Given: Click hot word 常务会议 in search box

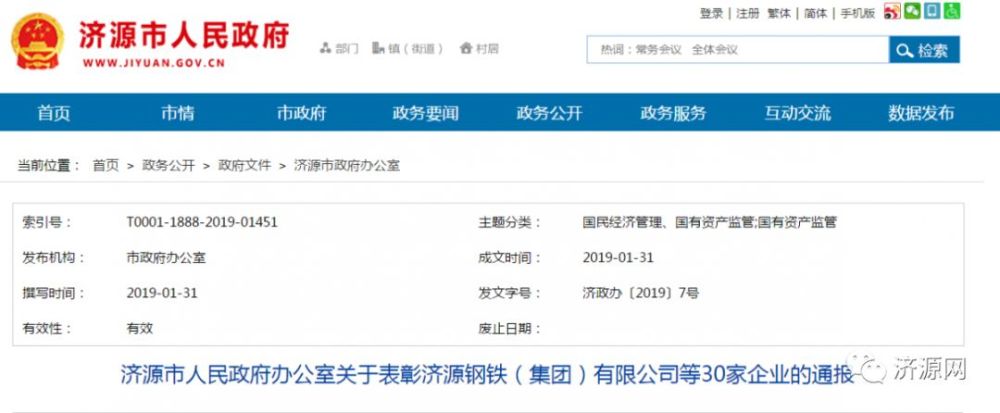Looking at the screenshot, I should point(658,50).
